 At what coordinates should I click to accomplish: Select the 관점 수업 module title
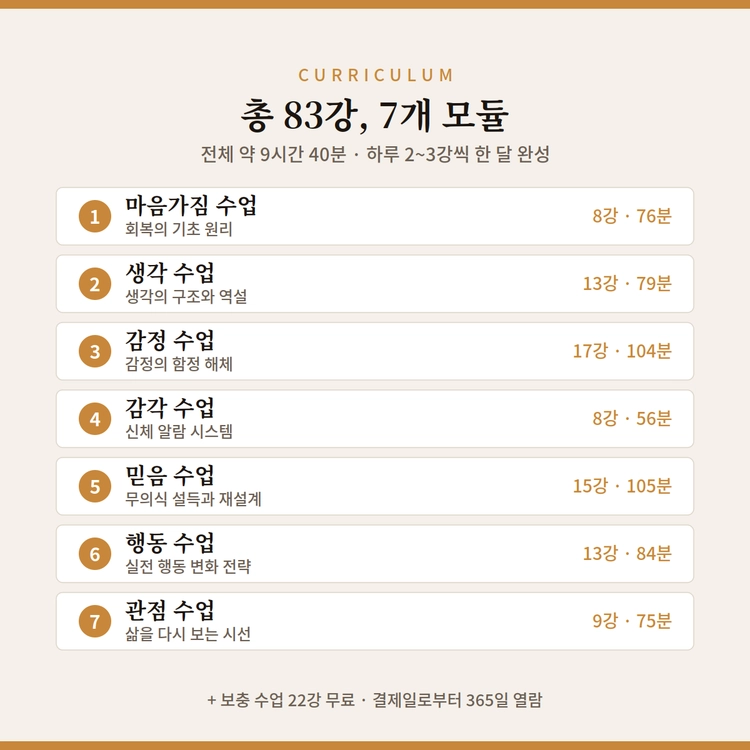(x=170, y=610)
